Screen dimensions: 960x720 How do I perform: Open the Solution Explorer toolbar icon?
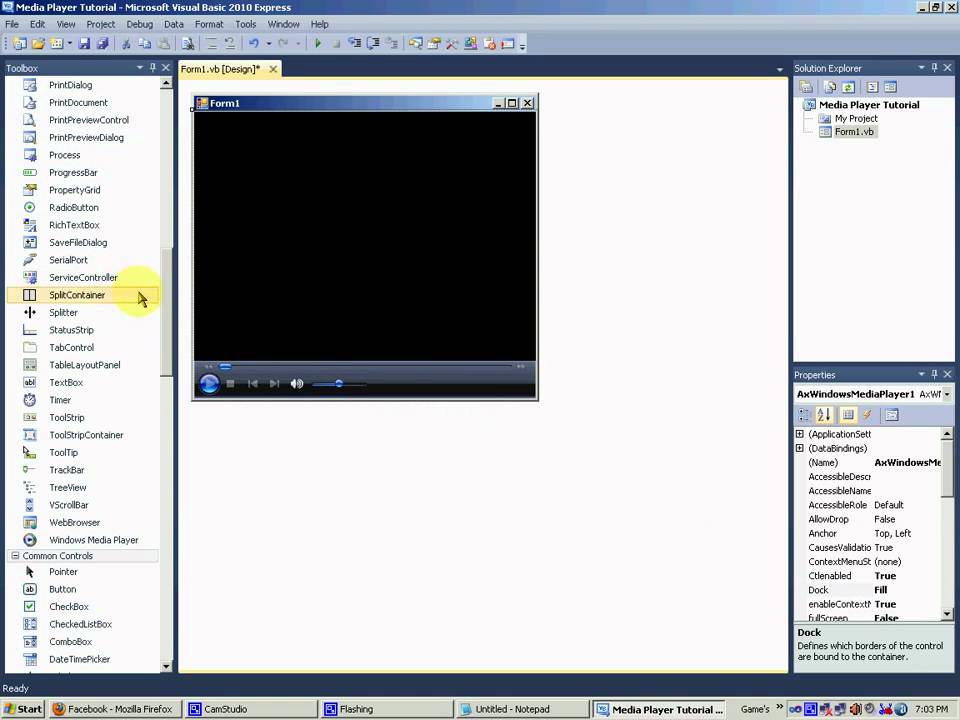[416, 43]
